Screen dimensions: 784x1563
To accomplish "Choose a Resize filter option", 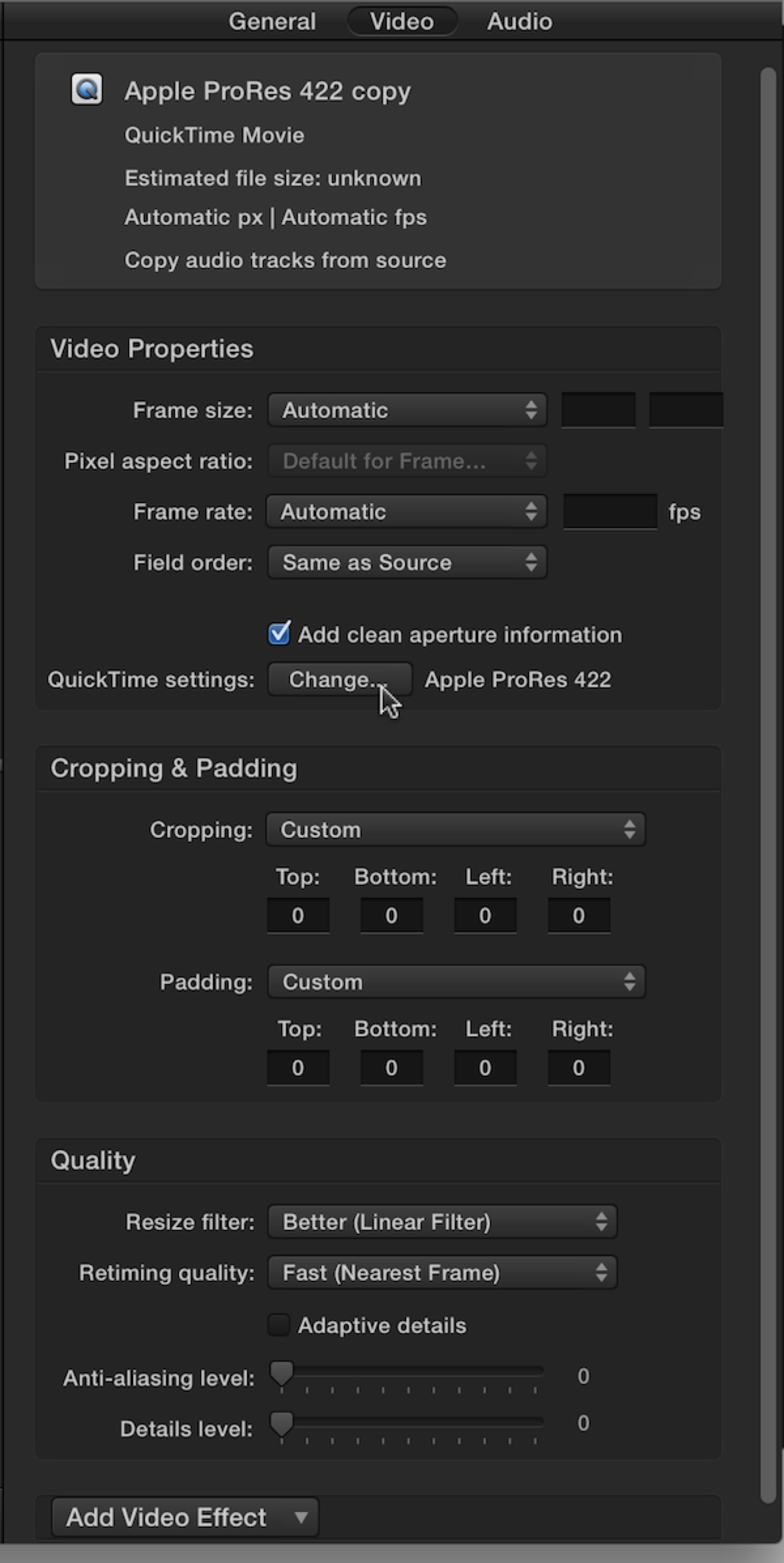I will tap(442, 1222).
